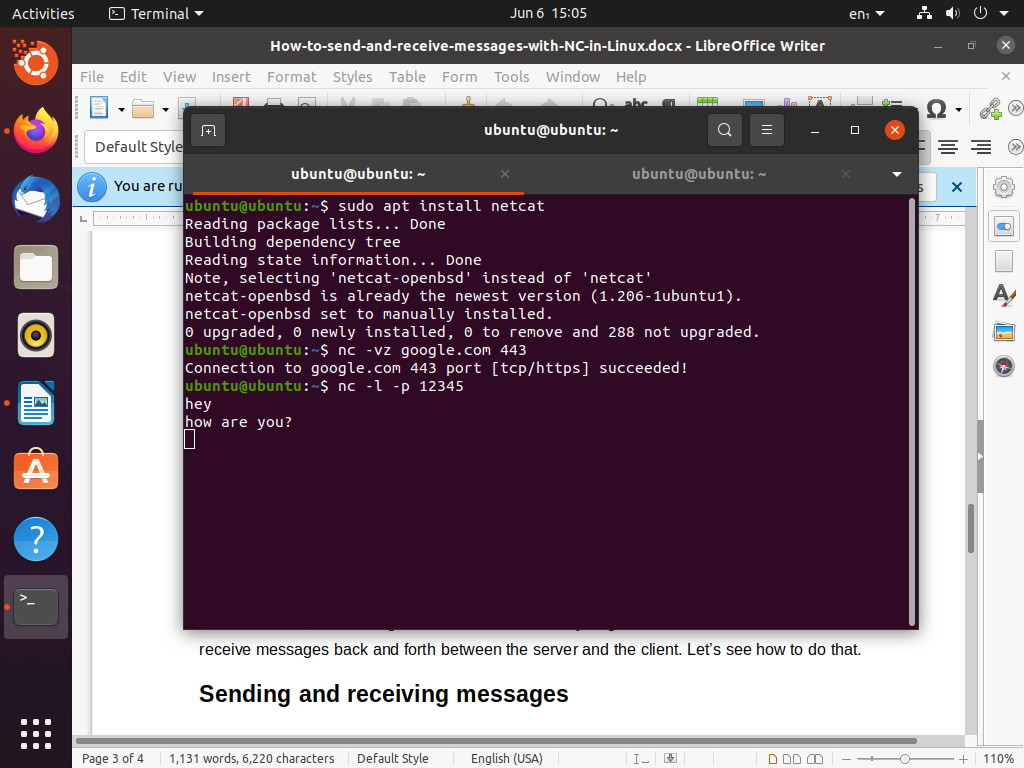The height and width of the screenshot is (768, 1024).
Task: Select the first ubuntu@ubuntu terminal tab
Action: (x=358, y=174)
